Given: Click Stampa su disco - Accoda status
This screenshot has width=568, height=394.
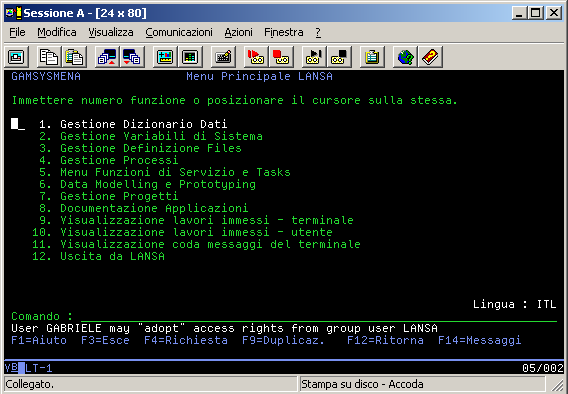Looking at the screenshot, I should 362,384.
